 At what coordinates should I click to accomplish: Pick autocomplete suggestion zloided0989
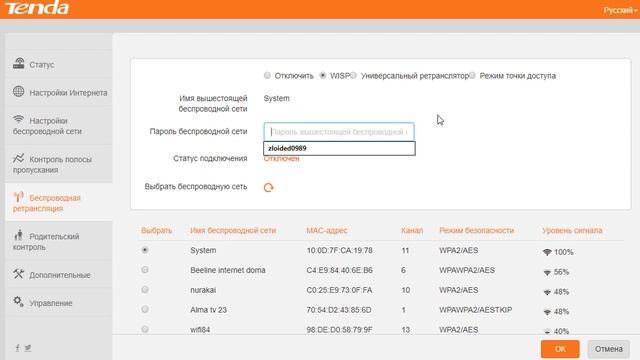point(339,148)
